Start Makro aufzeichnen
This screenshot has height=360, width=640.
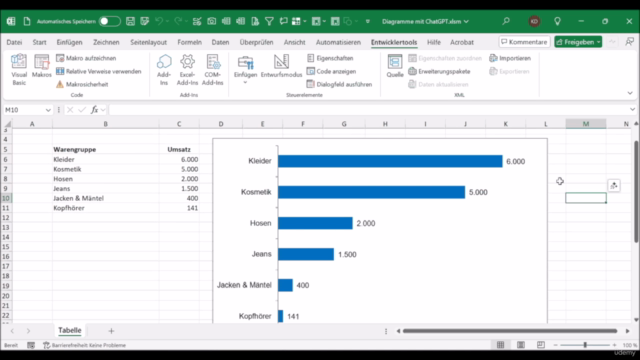(x=86, y=58)
